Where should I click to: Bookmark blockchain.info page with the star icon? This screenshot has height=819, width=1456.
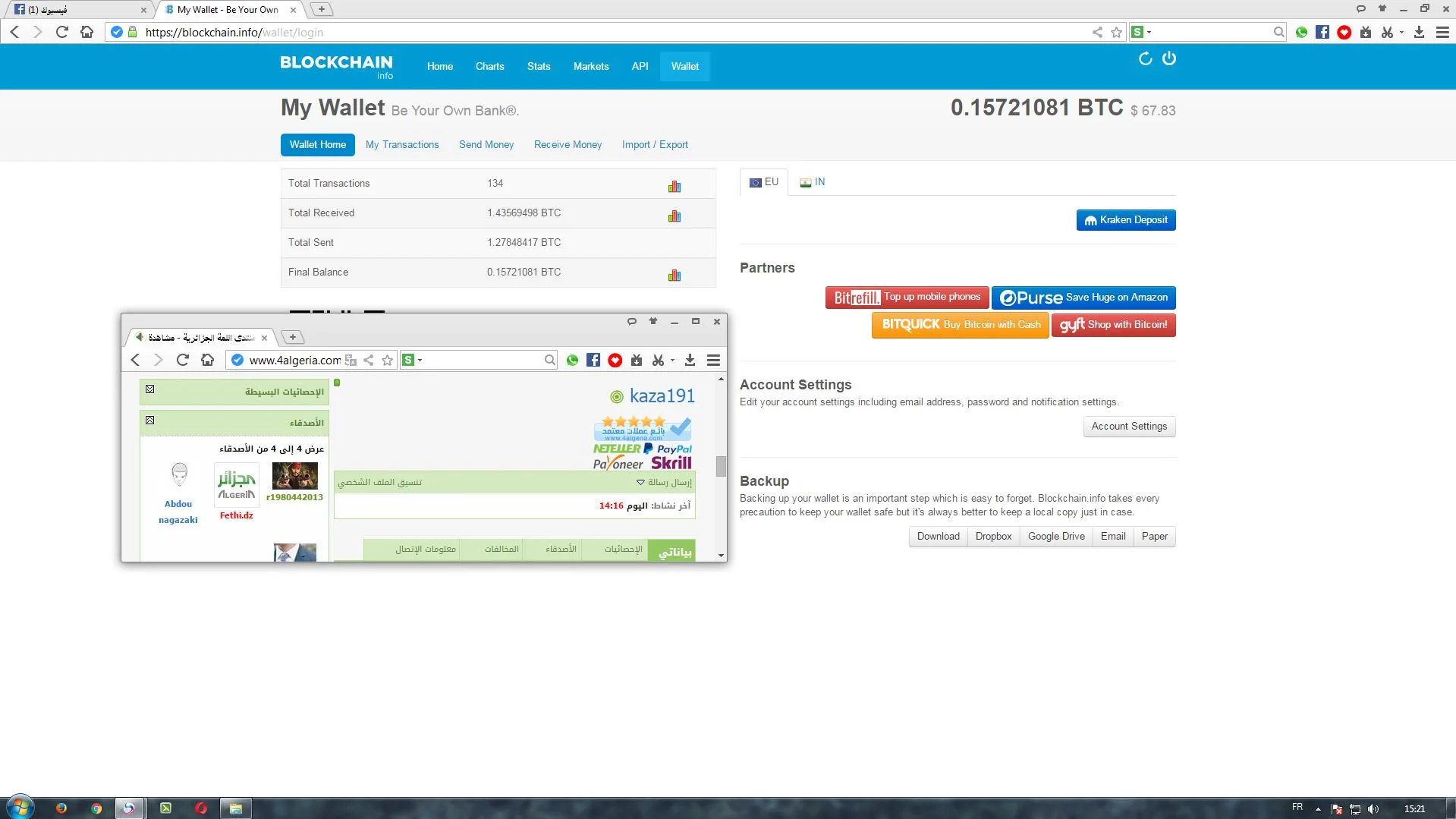pos(1116,33)
